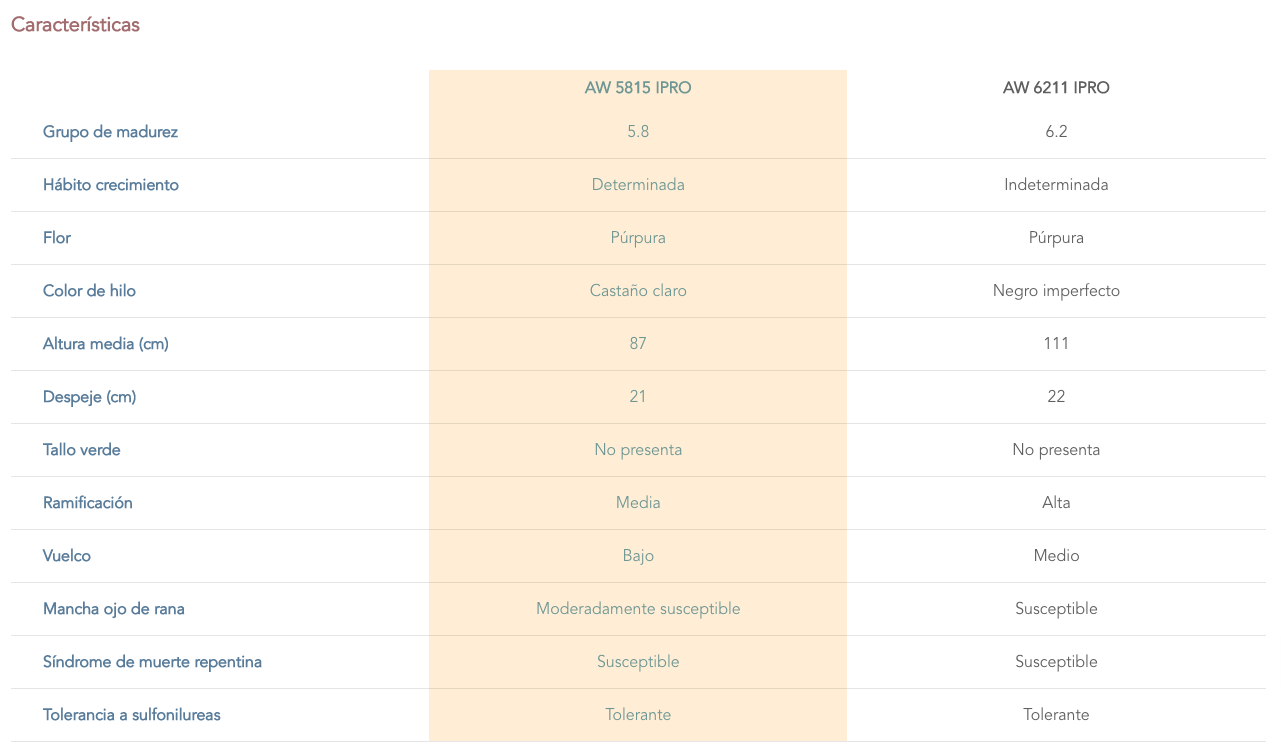
Task: Click the AW 5815 IPRO column header
Action: coord(638,88)
